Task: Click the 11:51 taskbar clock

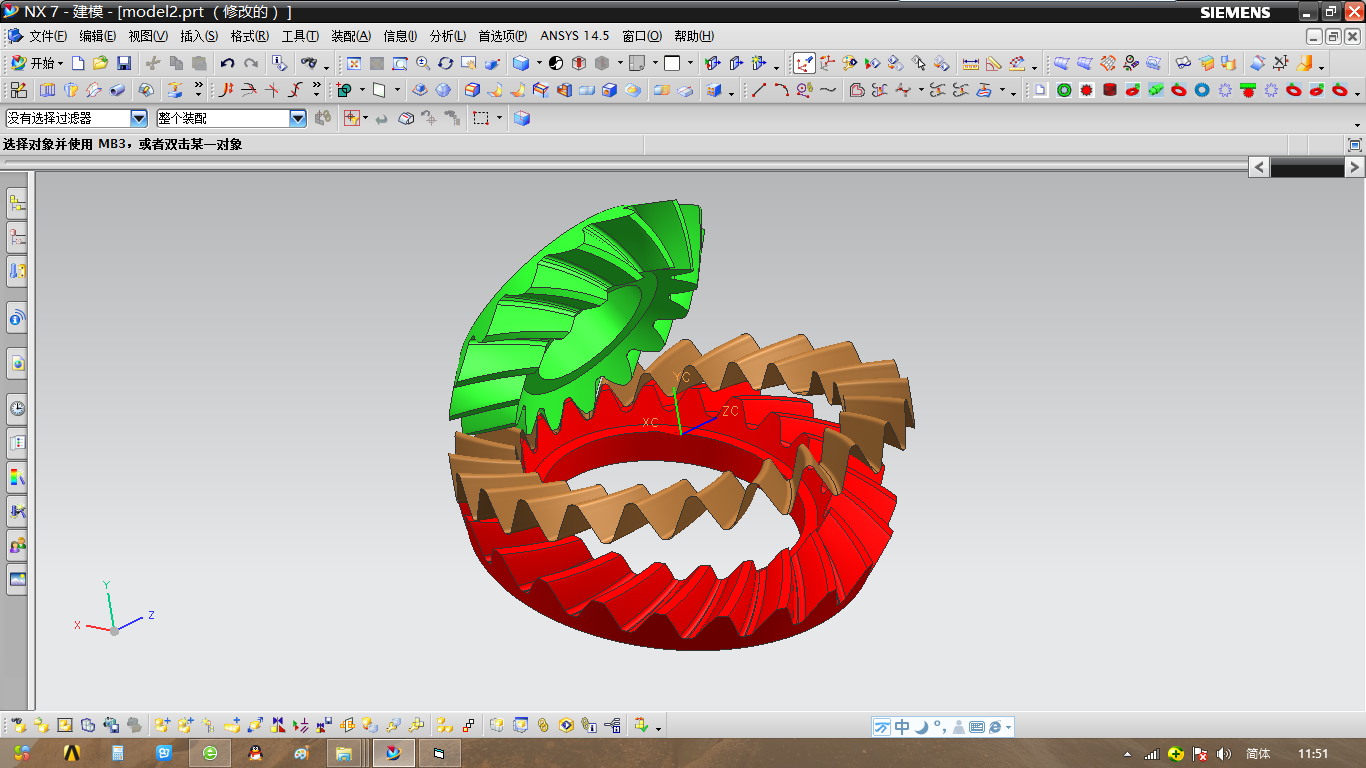Action: [x=1313, y=754]
